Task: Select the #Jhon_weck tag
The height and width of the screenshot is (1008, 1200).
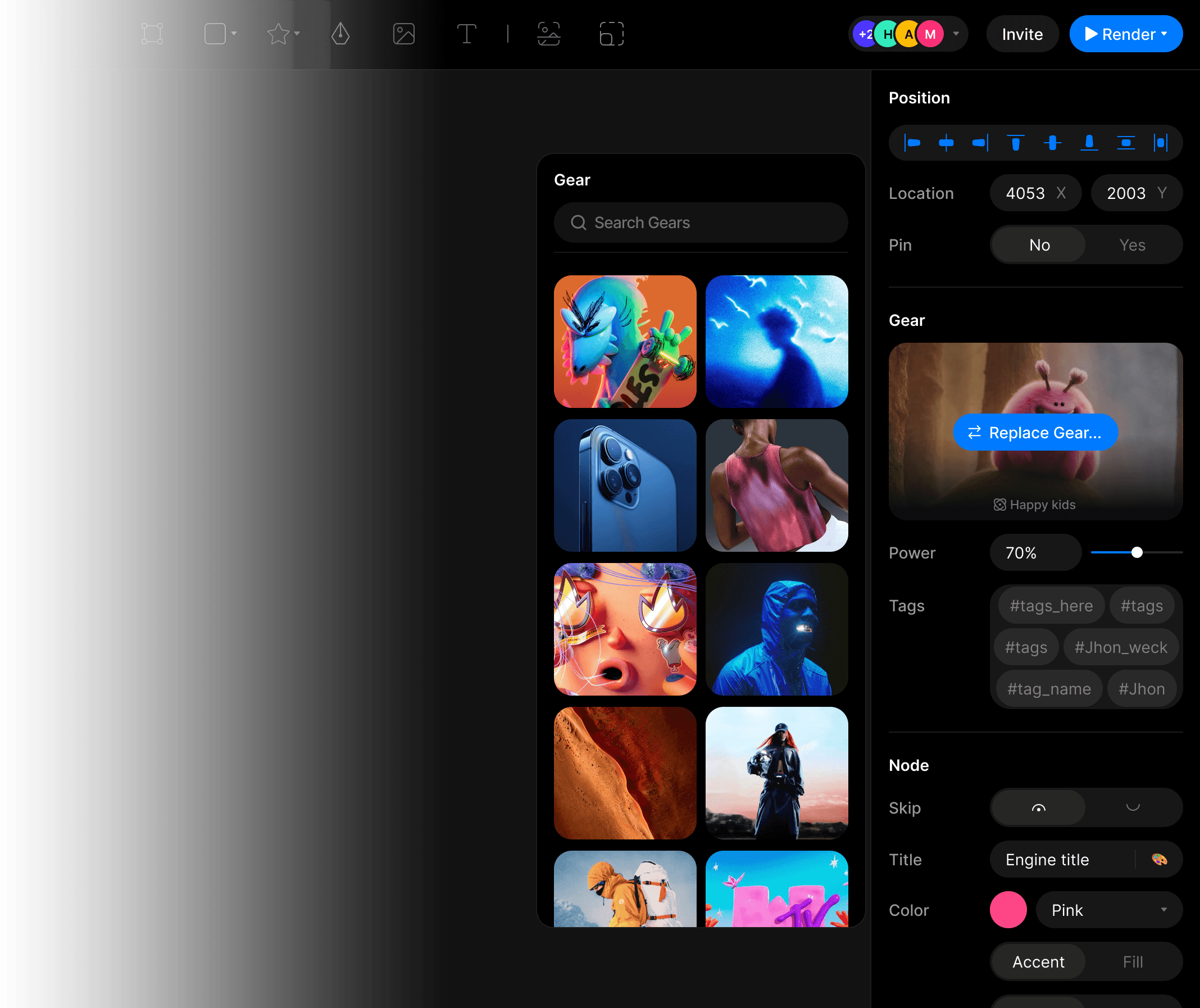Action: click(x=1121, y=647)
